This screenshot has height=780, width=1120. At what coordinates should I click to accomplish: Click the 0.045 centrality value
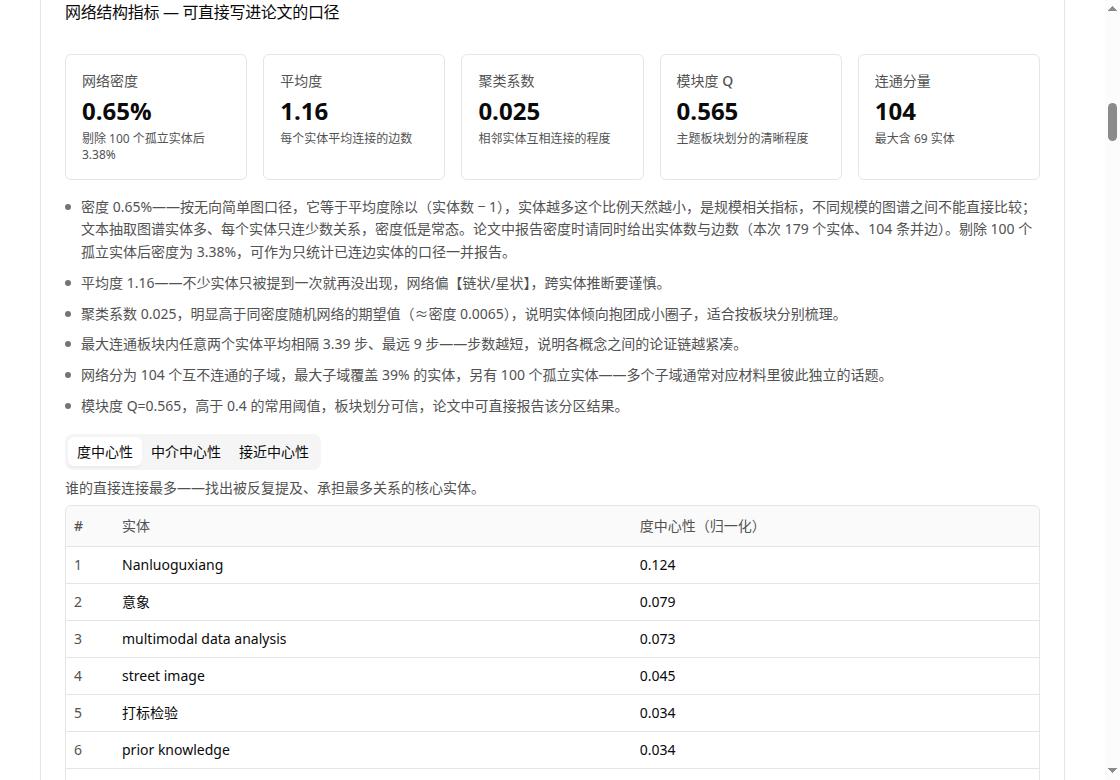coord(657,676)
